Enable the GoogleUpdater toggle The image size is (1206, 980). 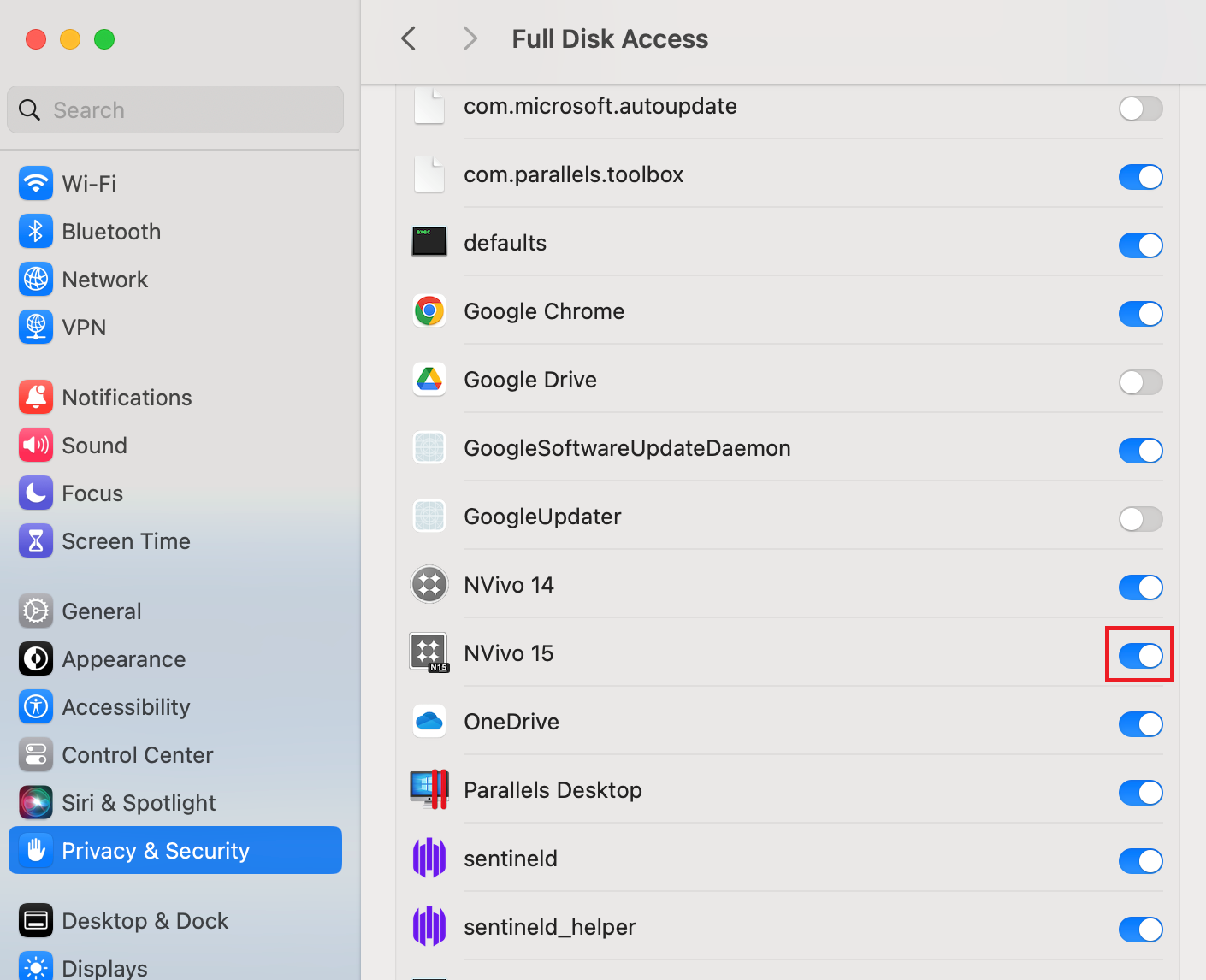click(x=1140, y=519)
